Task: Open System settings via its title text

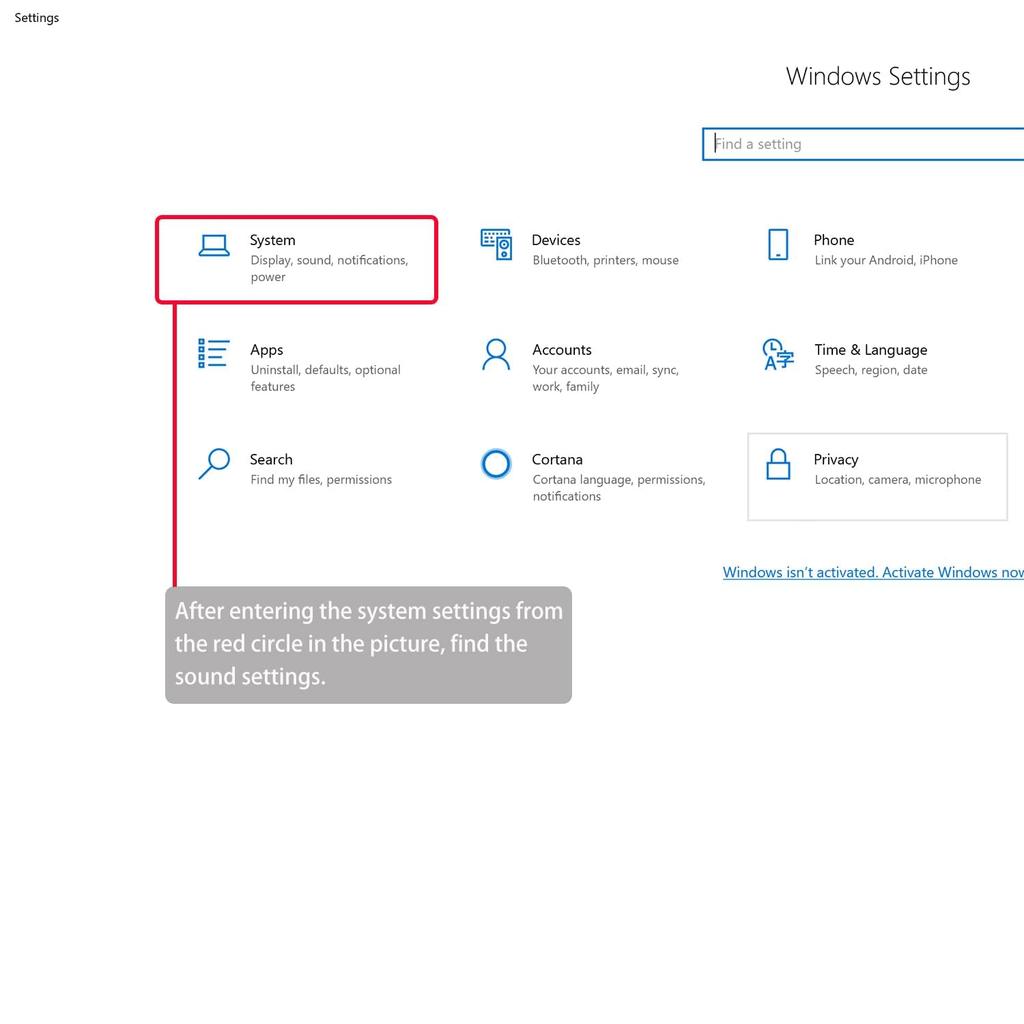Action: click(272, 240)
